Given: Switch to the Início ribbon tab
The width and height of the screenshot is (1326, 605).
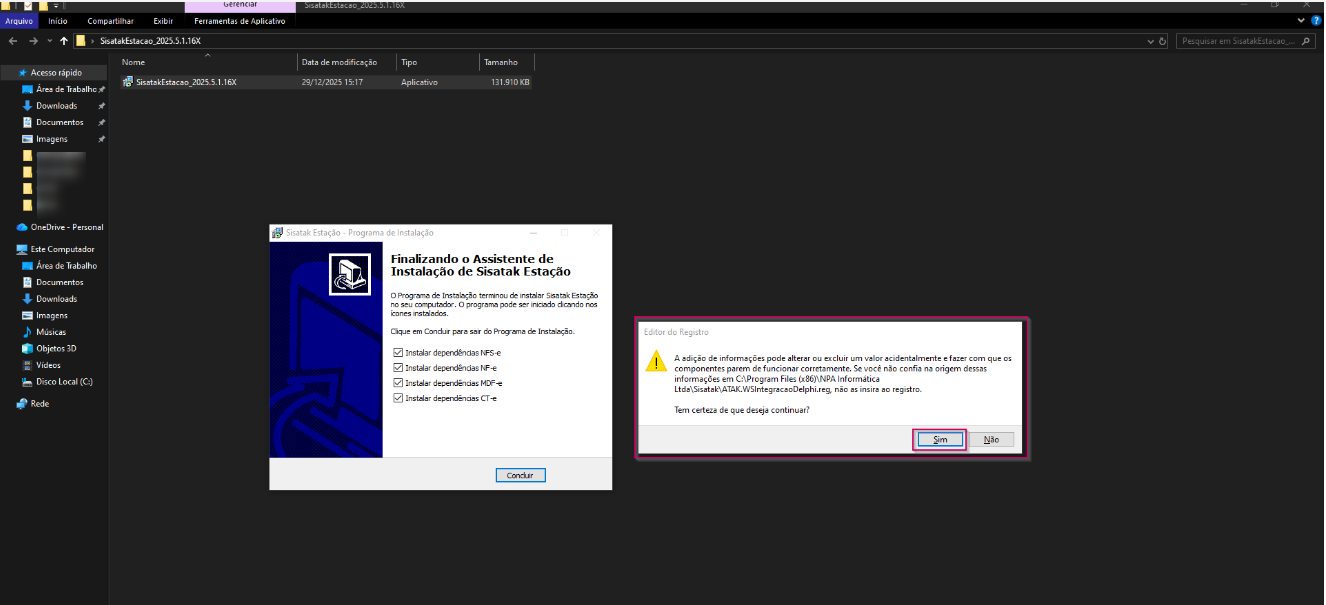Looking at the screenshot, I should point(58,20).
